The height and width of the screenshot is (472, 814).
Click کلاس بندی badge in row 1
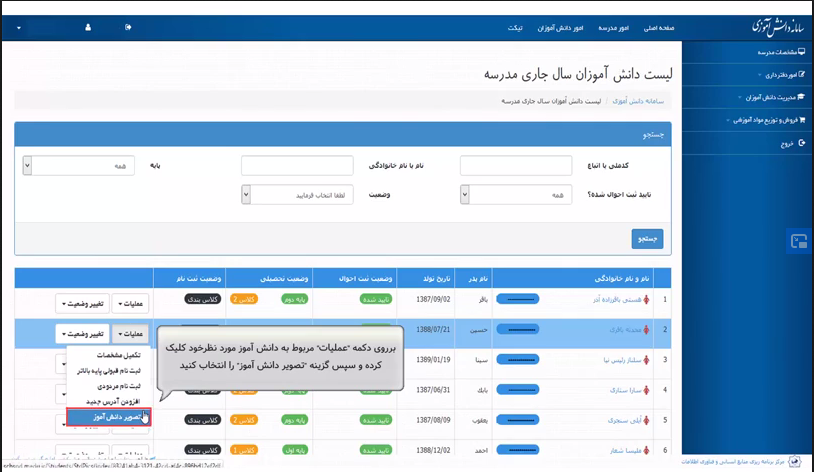202,300
